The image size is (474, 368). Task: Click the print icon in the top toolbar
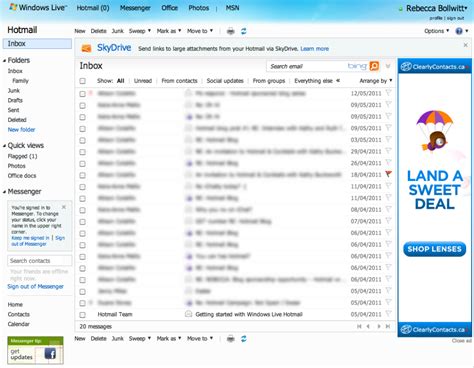tap(230, 31)
